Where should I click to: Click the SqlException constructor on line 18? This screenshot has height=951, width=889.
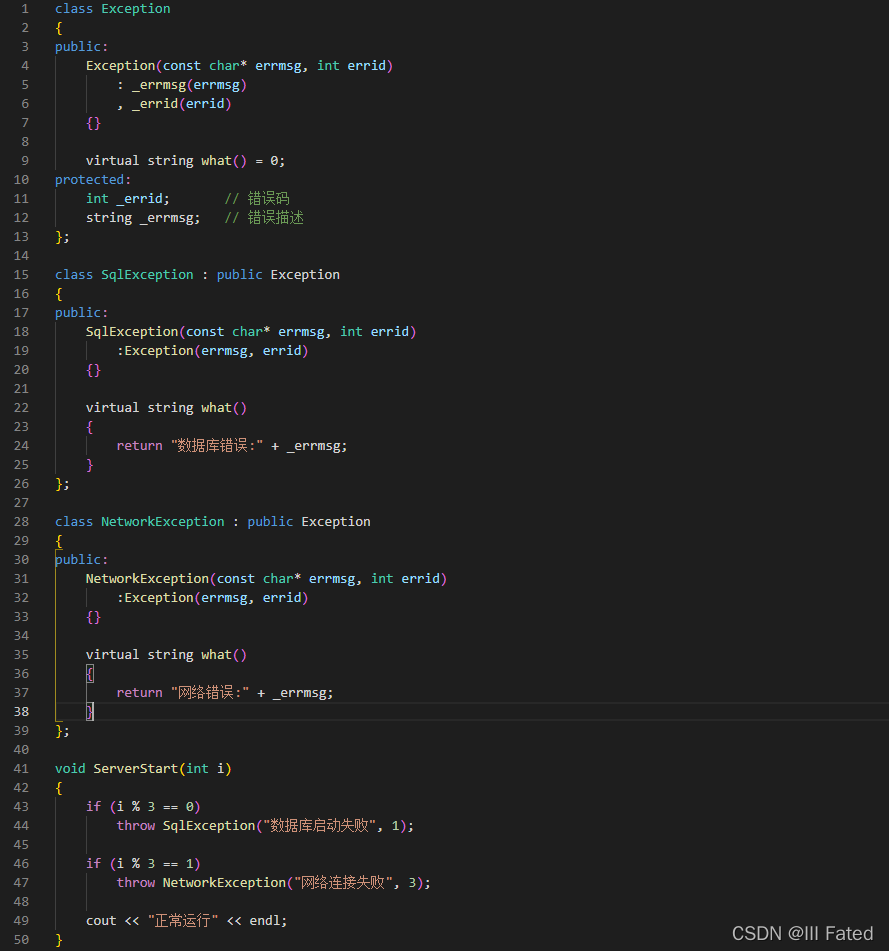click(250, 332)
